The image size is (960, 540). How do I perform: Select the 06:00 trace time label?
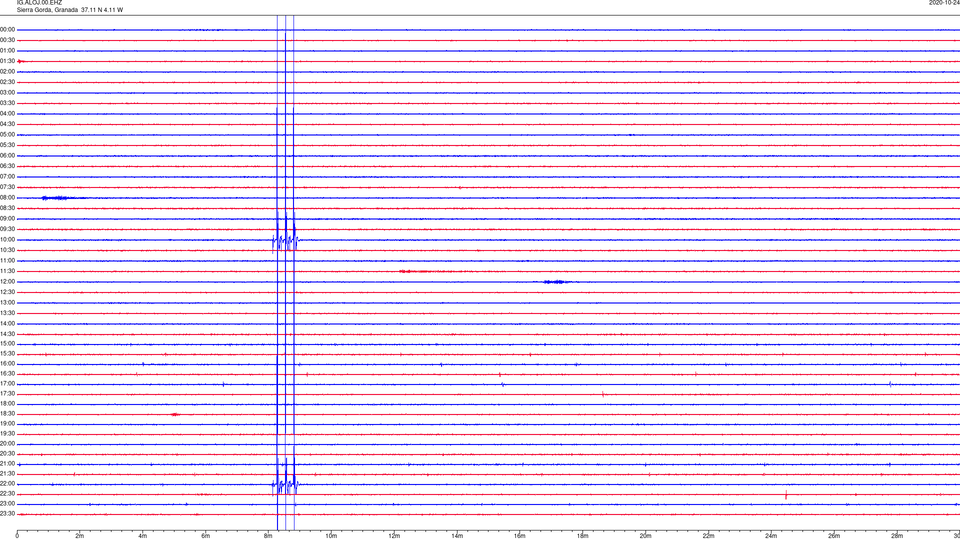(x=8, y=156)
